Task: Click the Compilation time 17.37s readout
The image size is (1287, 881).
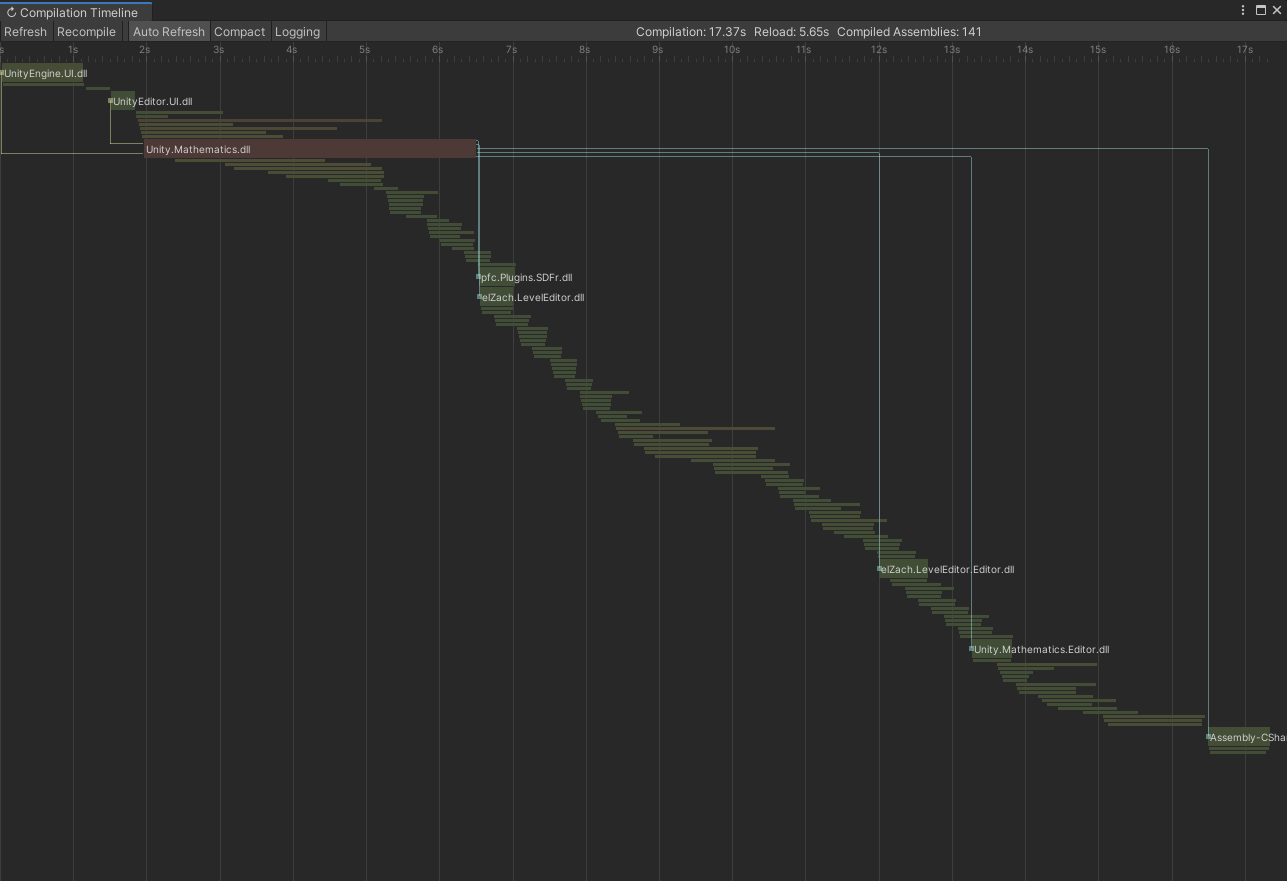Action: [x=691, y=32]
